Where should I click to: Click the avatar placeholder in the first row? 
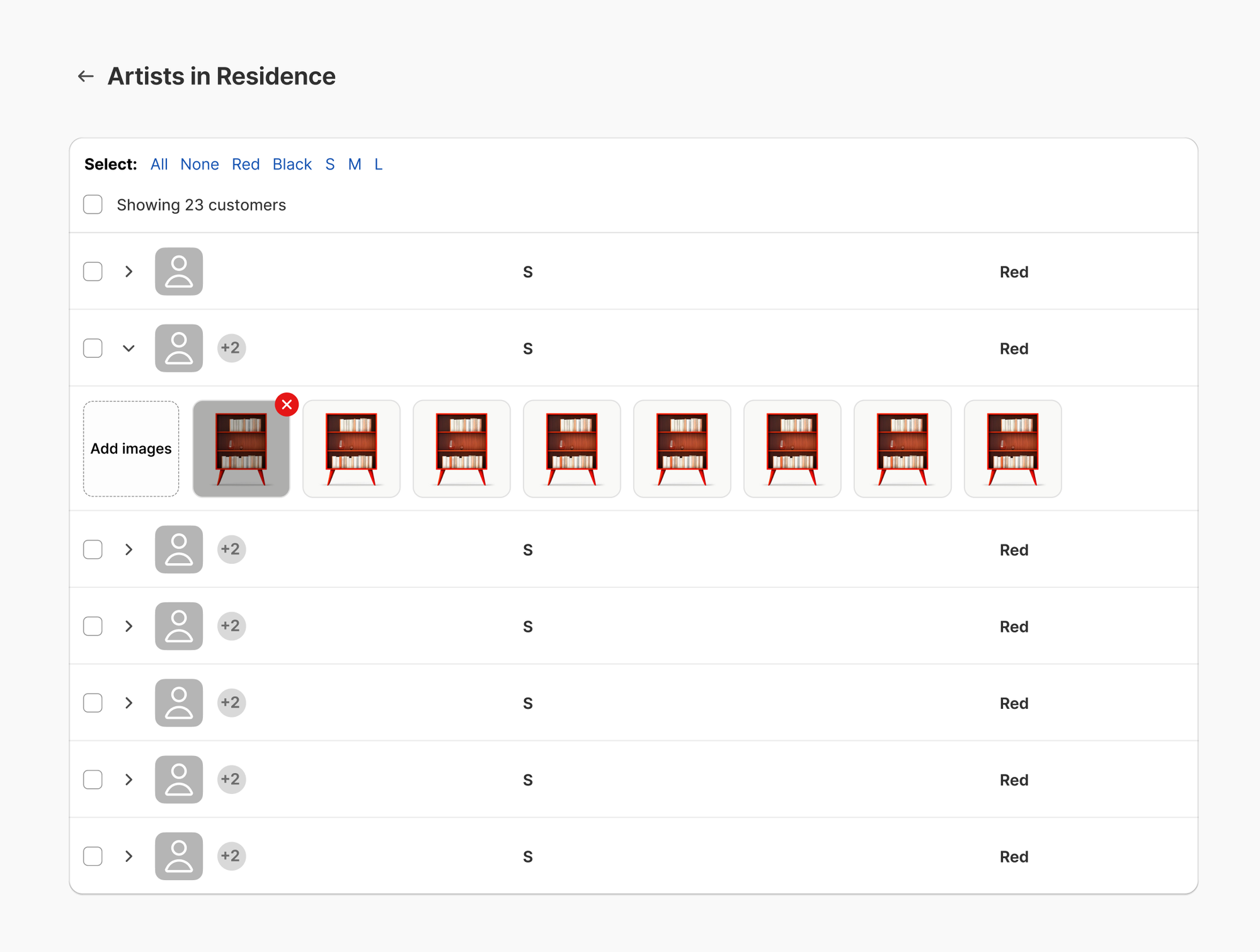(179, 272)
